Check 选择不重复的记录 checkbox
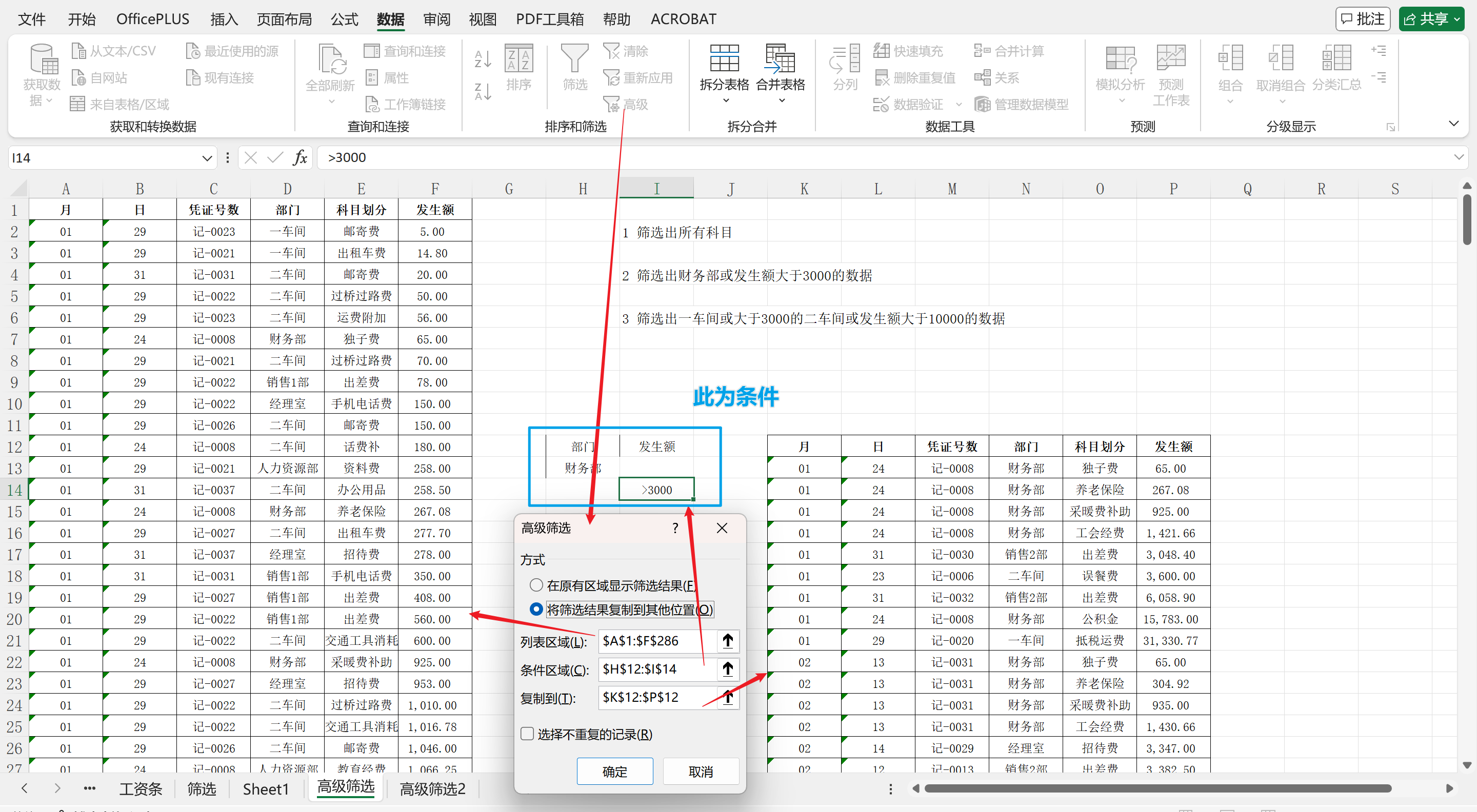 pos(527,734)
